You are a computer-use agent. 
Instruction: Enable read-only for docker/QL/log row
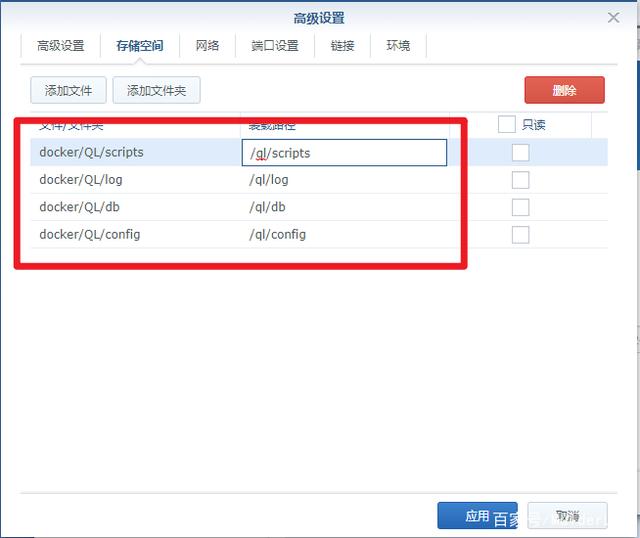coord(520,180)
